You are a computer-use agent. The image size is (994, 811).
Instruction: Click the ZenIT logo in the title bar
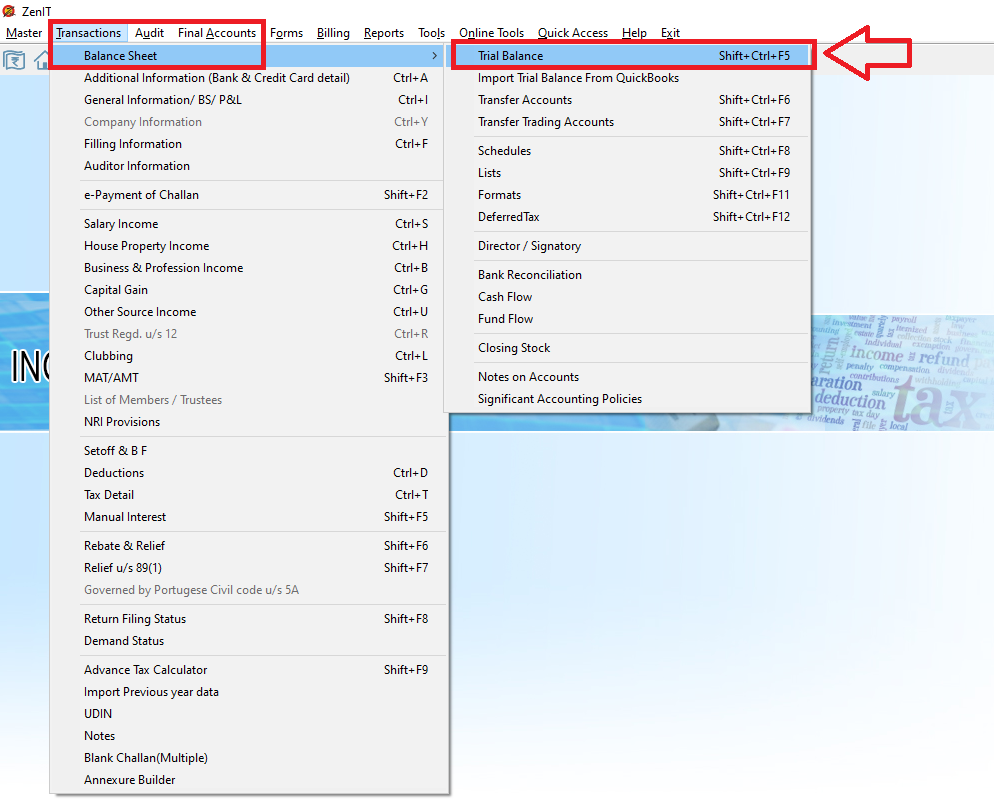[9, 11]
